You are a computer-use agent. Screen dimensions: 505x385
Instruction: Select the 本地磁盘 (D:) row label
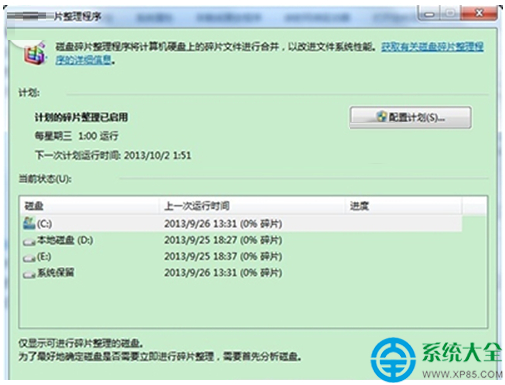[65, 240]
